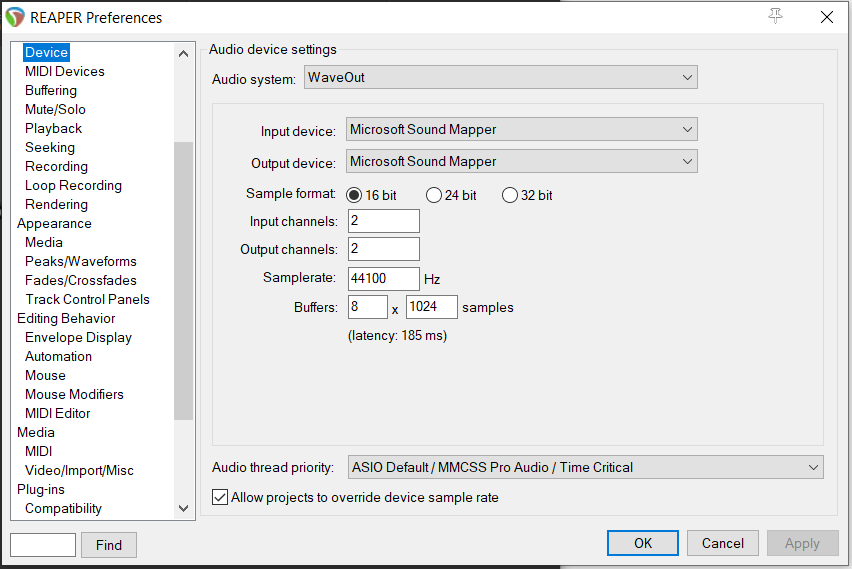Click the preferences tree scrollbar thumb
This screenshot has width=852, height=569.
coord(184,281)
